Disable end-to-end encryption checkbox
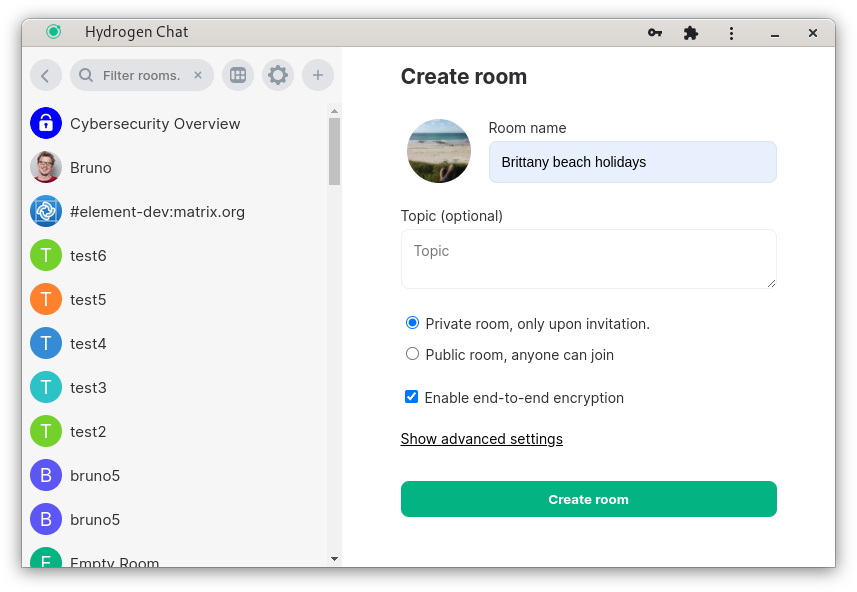The image size is (857, 592). point(411,397)
